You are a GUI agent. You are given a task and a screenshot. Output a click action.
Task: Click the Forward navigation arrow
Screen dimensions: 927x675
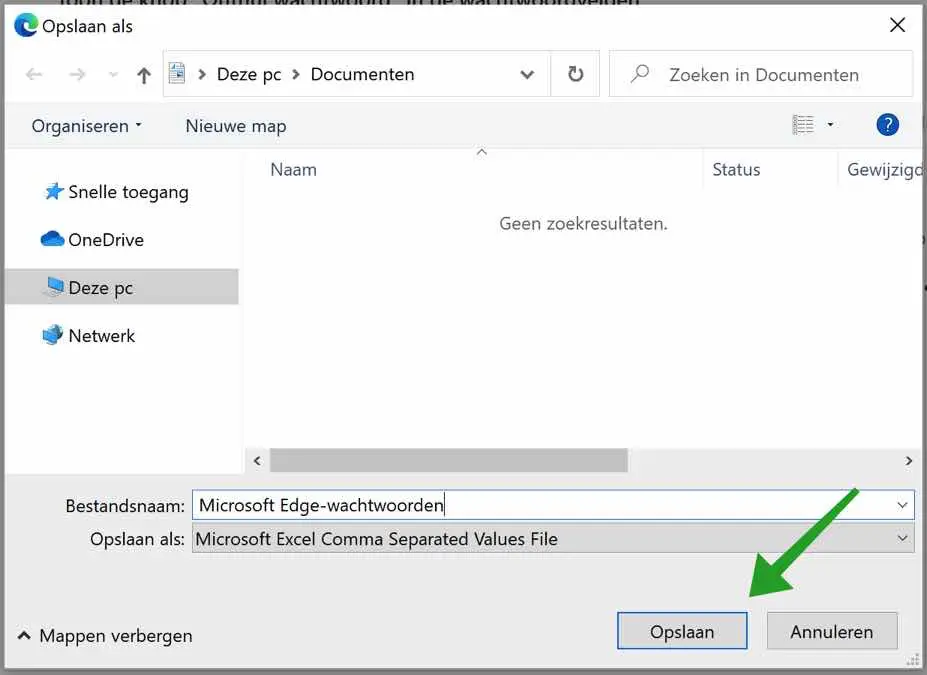point(77,74)
